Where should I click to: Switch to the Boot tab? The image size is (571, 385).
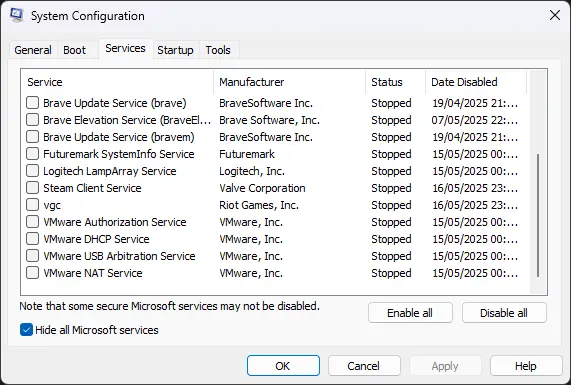point(74,50)
